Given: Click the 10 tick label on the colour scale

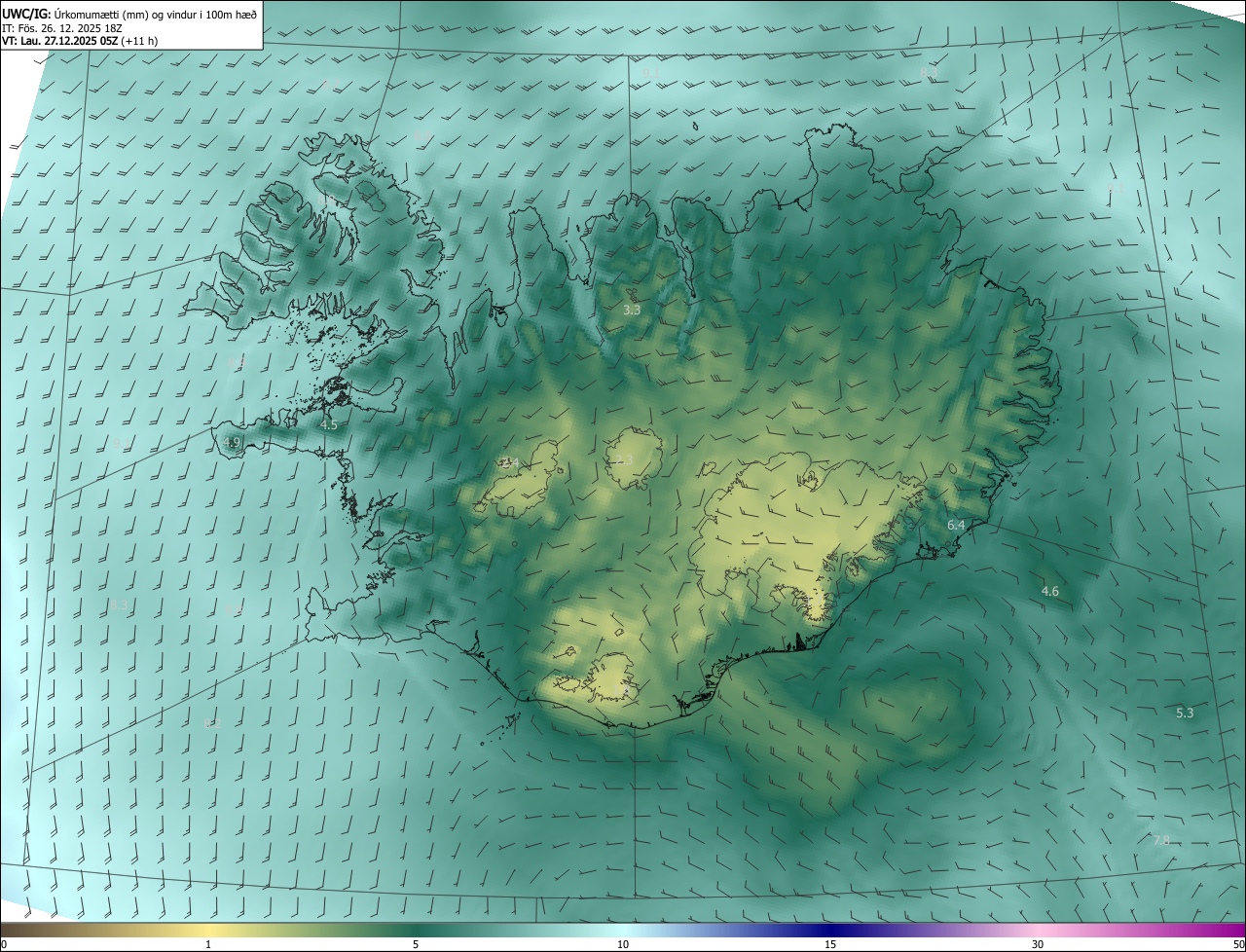Looking at the screenshot, I should pos(623,944).
